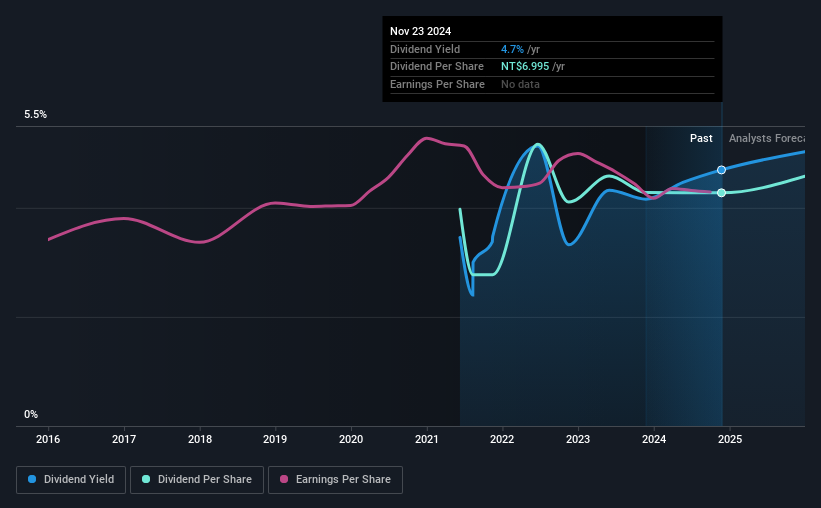Click the Nov 23 2024 tooltip date
The image size is (821, 508).
pos(420,31)
